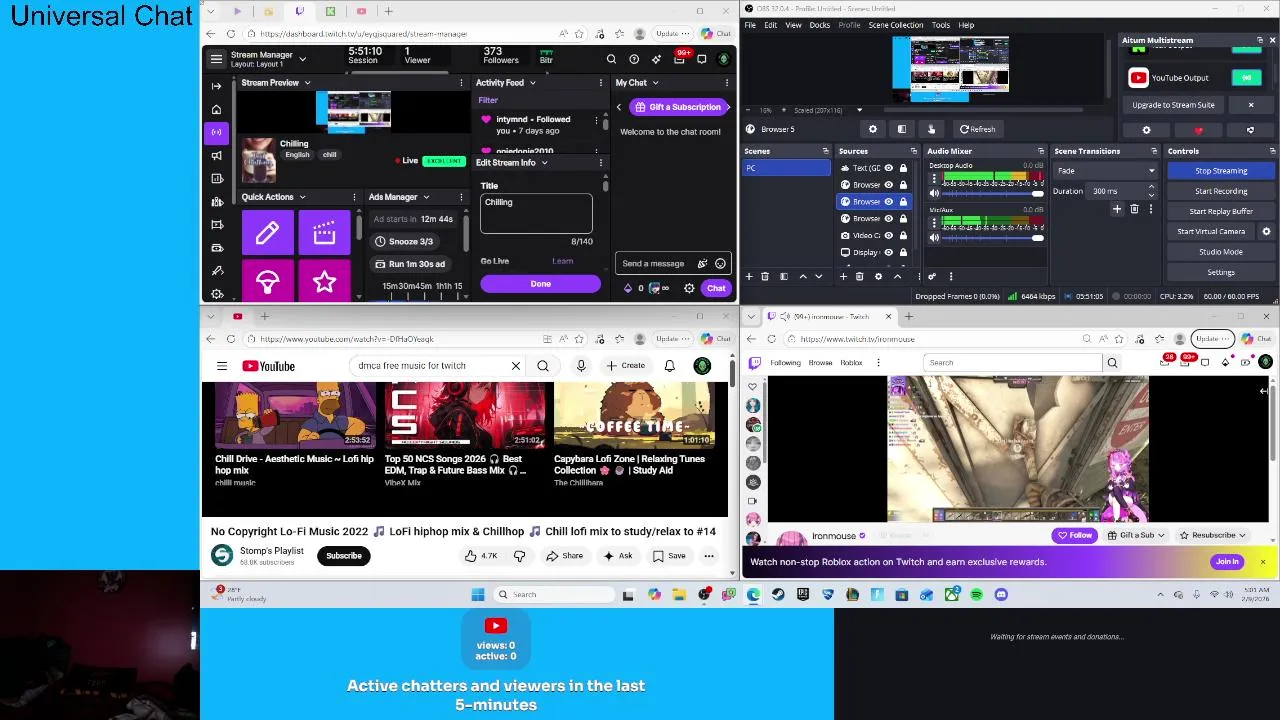Expand Stream Preview panel dropdown
The height and width of the screenshot is (720, 1280).
[x=307, y=83]
